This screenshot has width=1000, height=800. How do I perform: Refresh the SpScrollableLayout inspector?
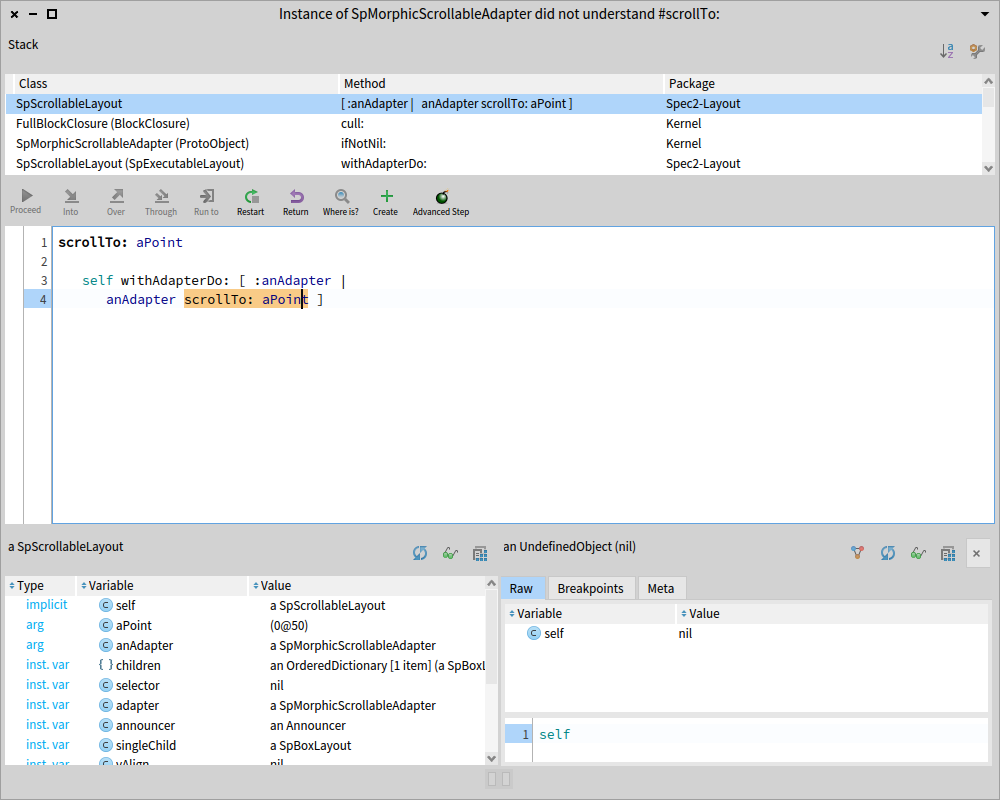[x=420, y=553]
